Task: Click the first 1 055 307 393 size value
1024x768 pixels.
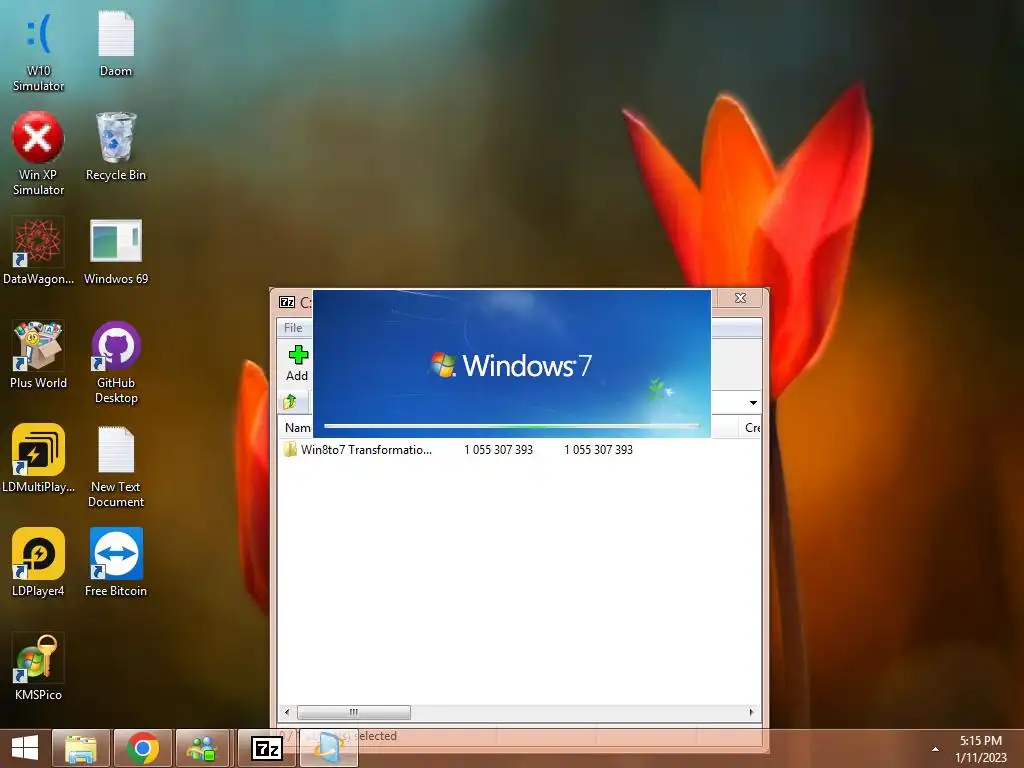Action: [x=498, y=449]
